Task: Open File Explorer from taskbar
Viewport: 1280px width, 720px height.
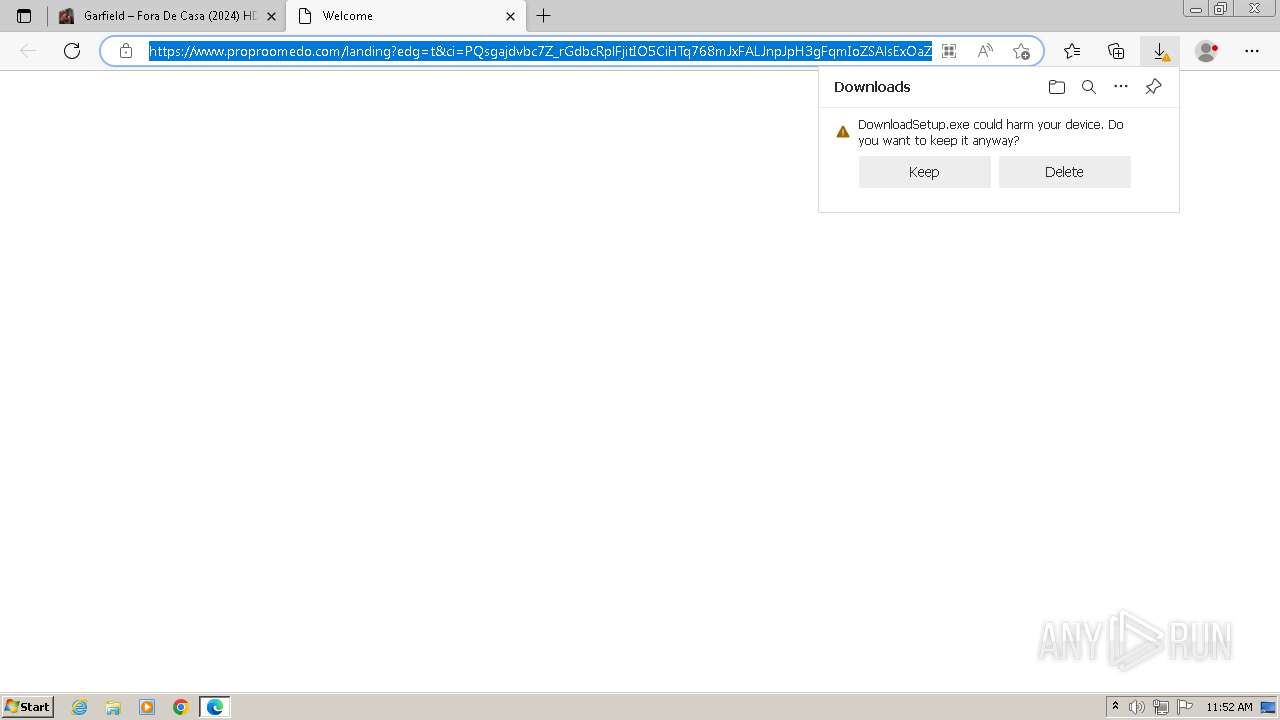Action: tap(113, 707)
